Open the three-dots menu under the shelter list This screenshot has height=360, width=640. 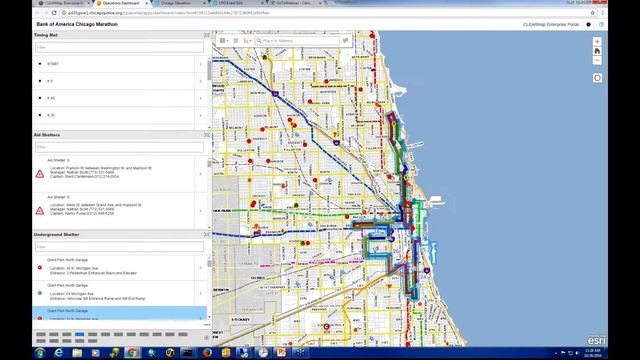[207, 325]
